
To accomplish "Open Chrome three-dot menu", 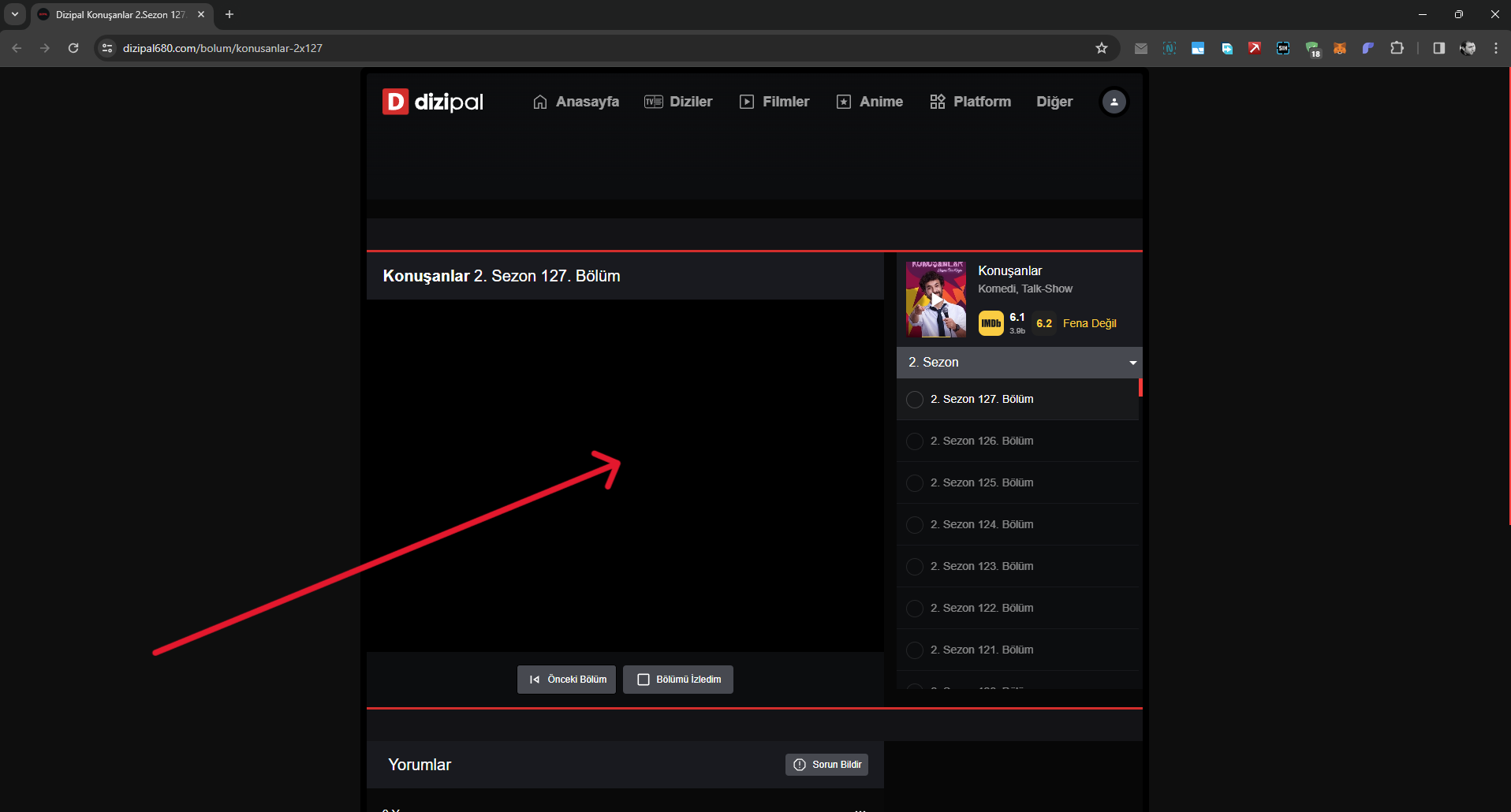I will (1495, 48).
